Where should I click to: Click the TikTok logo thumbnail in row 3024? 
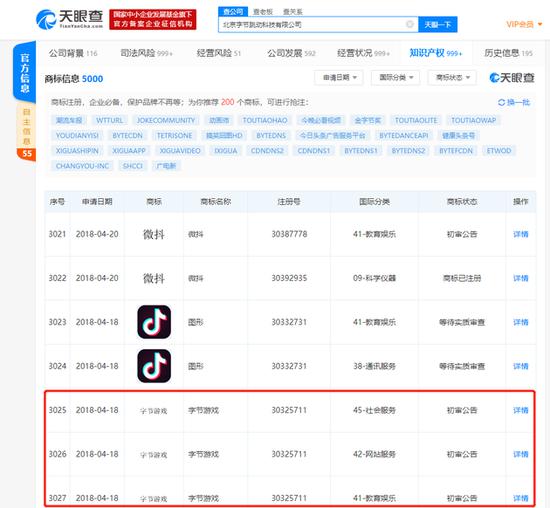[154, 366]
